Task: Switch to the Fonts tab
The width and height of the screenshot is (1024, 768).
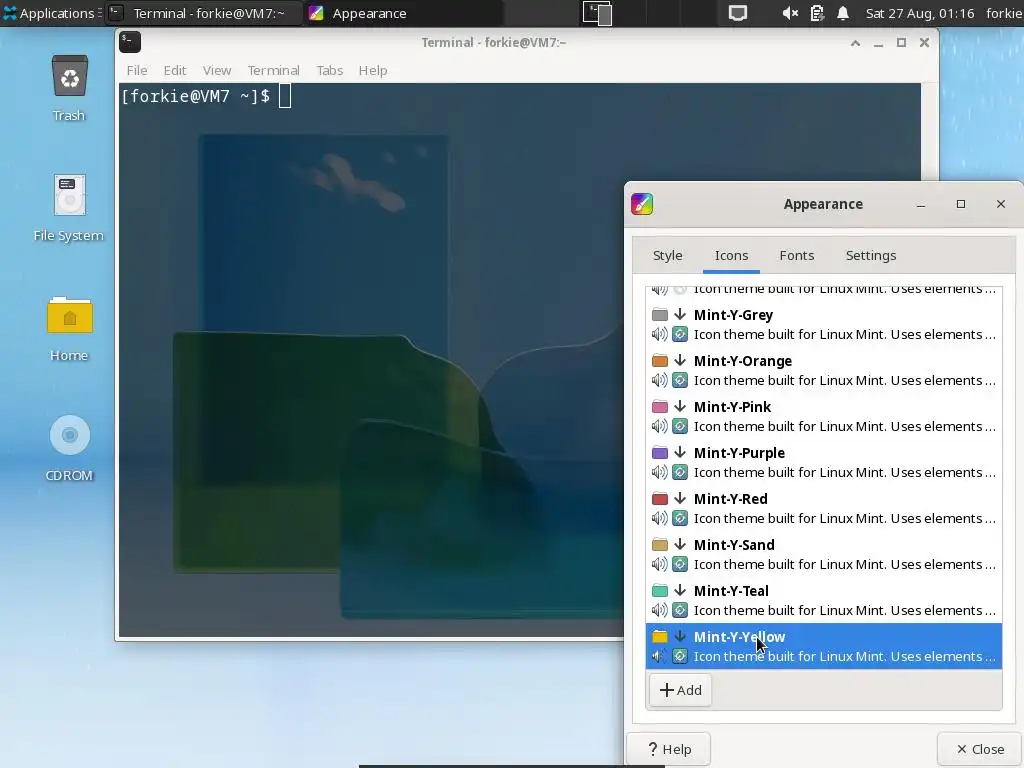Action: (x=797, y=255)
